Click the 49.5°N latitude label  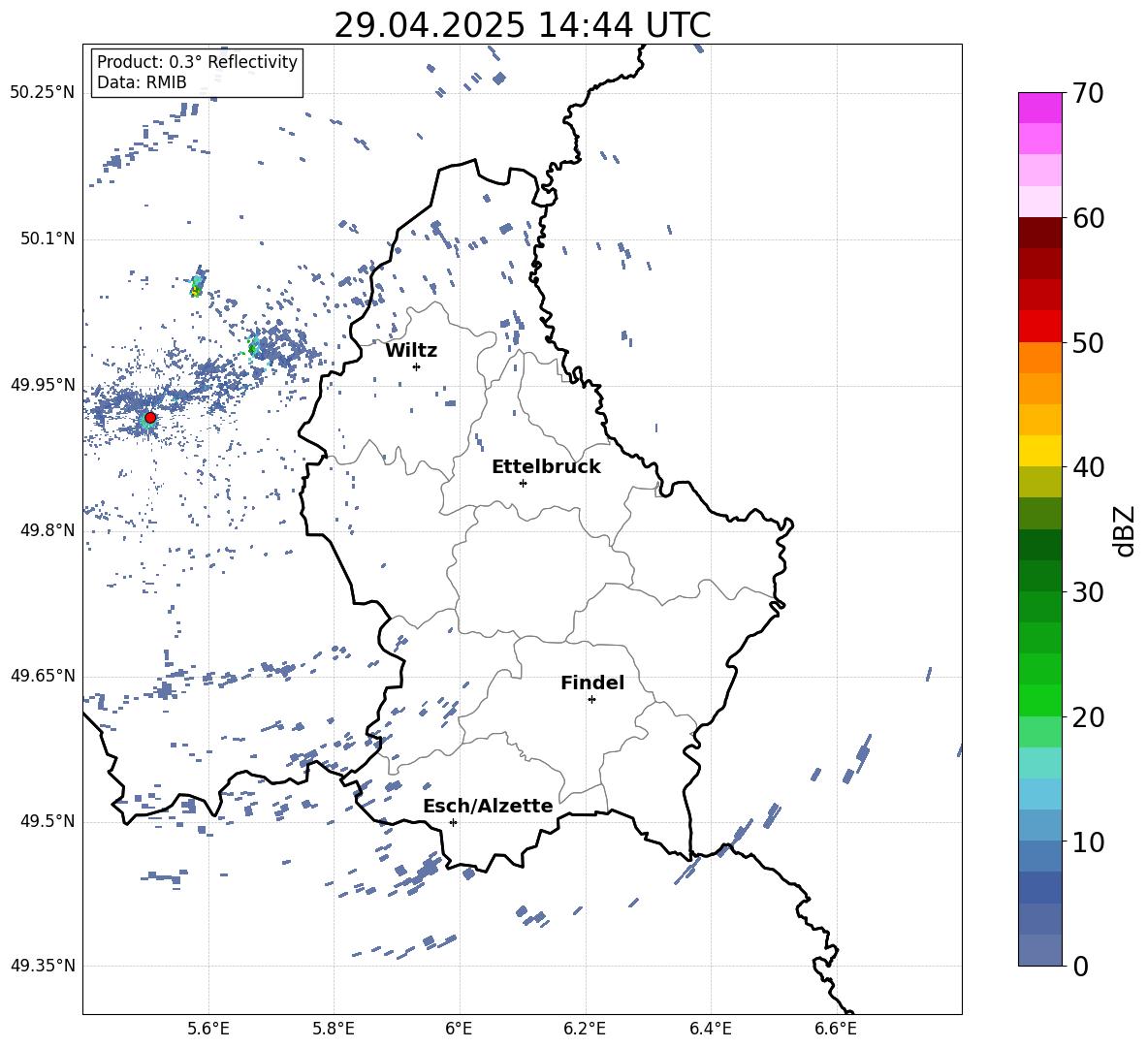click(47, 821)
